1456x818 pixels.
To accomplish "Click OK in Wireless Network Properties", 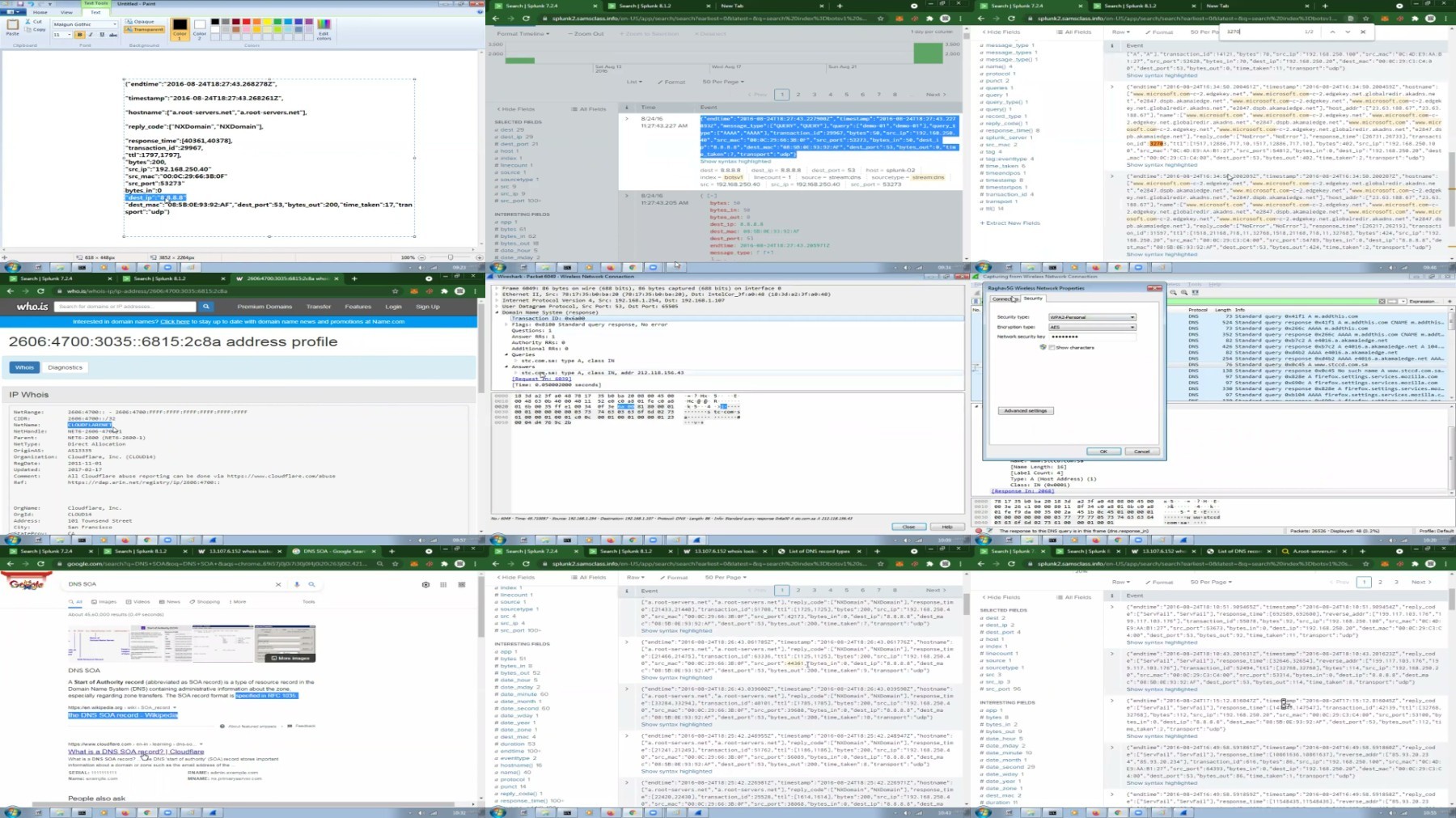I will point(1103,451).
